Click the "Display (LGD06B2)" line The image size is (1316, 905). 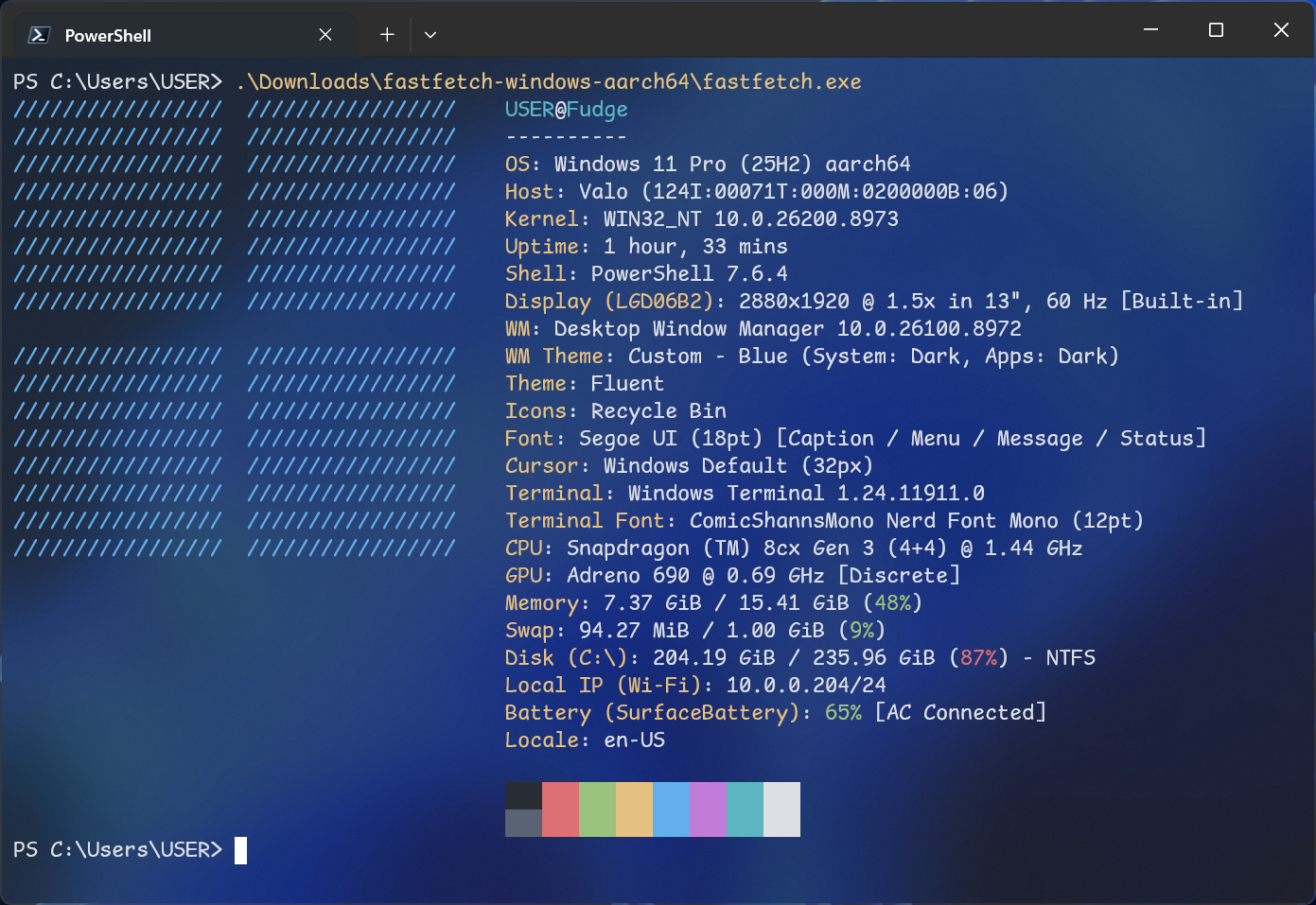click(x=874, y=302)
